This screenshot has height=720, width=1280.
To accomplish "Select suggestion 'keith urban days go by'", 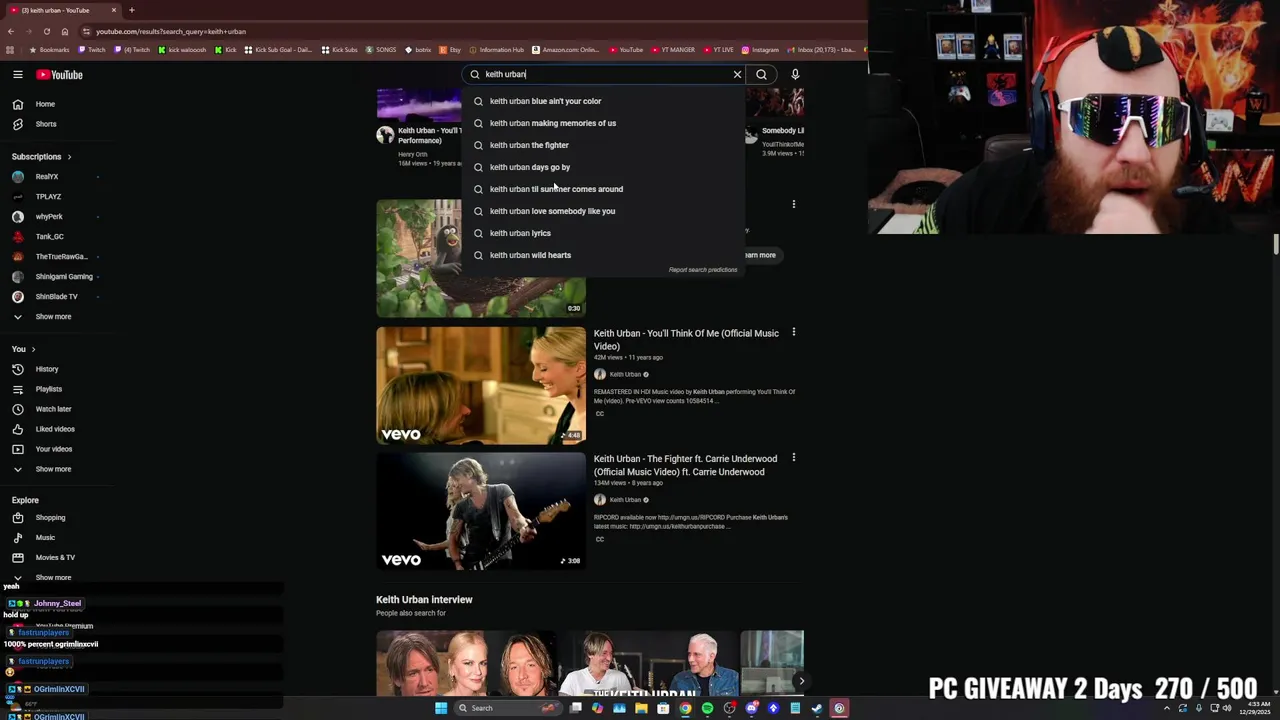I will [605, 167].
